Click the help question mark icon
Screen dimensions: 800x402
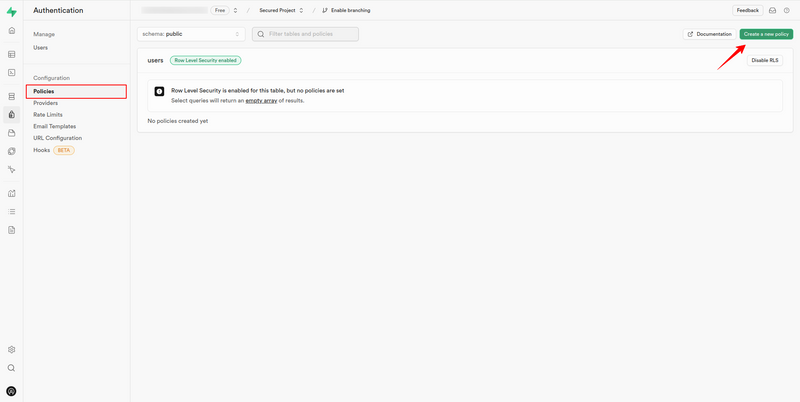[x=786, y=10]
